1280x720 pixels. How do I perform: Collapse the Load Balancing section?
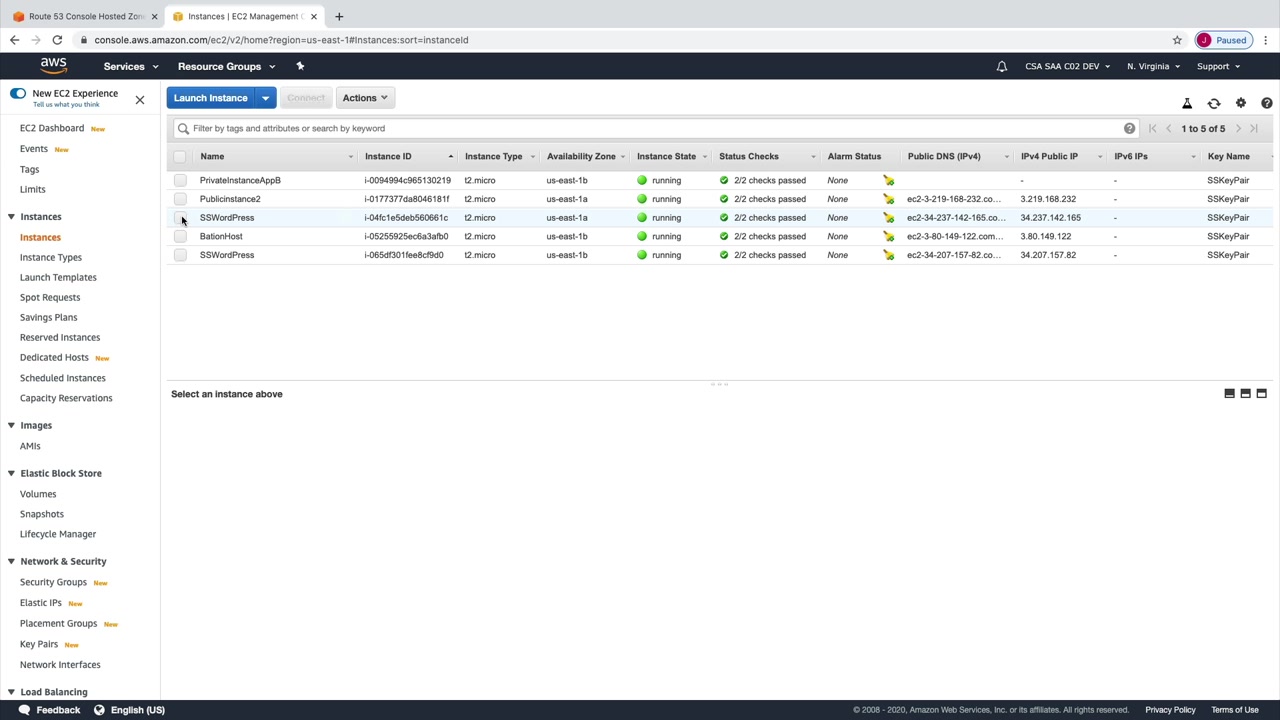tap(11, 692)
